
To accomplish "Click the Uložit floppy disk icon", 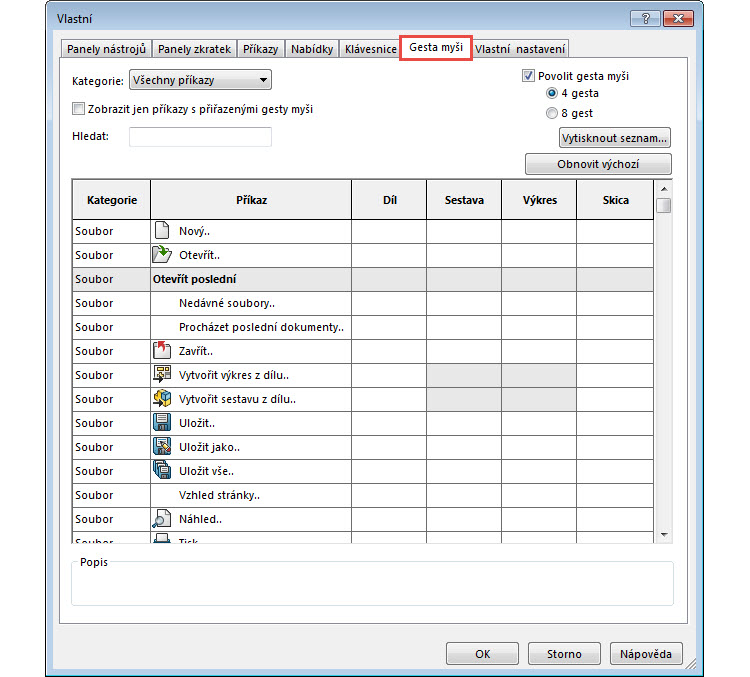I will click(162, 422).
